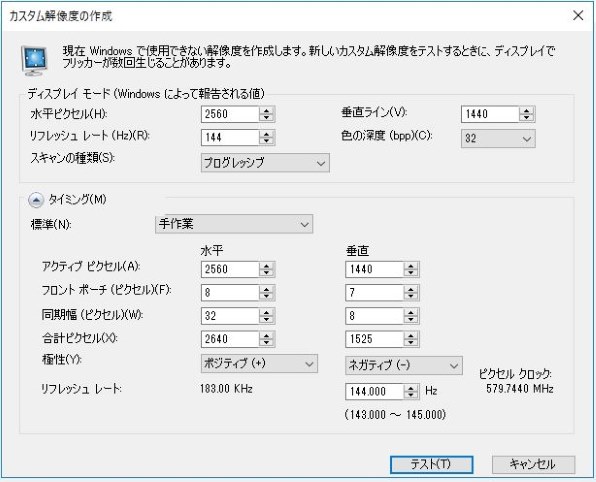This screenshot has height=482, width=596.
Task: Increase the vertical total pixels 1525 with the up arrow
Action: coord(411,336)
